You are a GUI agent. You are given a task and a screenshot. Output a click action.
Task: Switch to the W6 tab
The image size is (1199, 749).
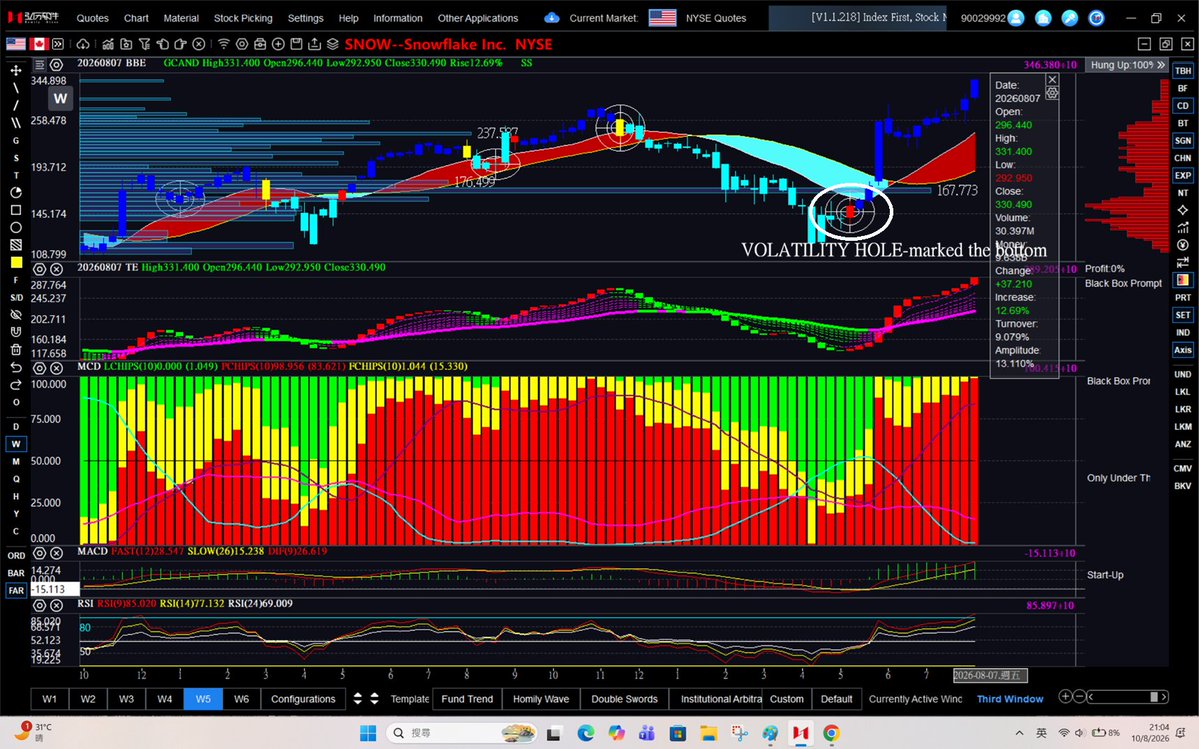pyautogui.click(x=241, y=699)
